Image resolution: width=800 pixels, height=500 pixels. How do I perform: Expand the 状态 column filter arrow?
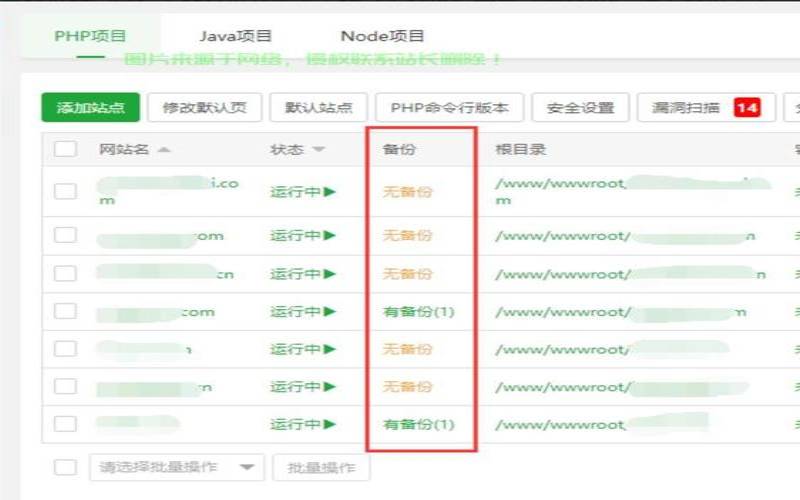pos(319,150)
